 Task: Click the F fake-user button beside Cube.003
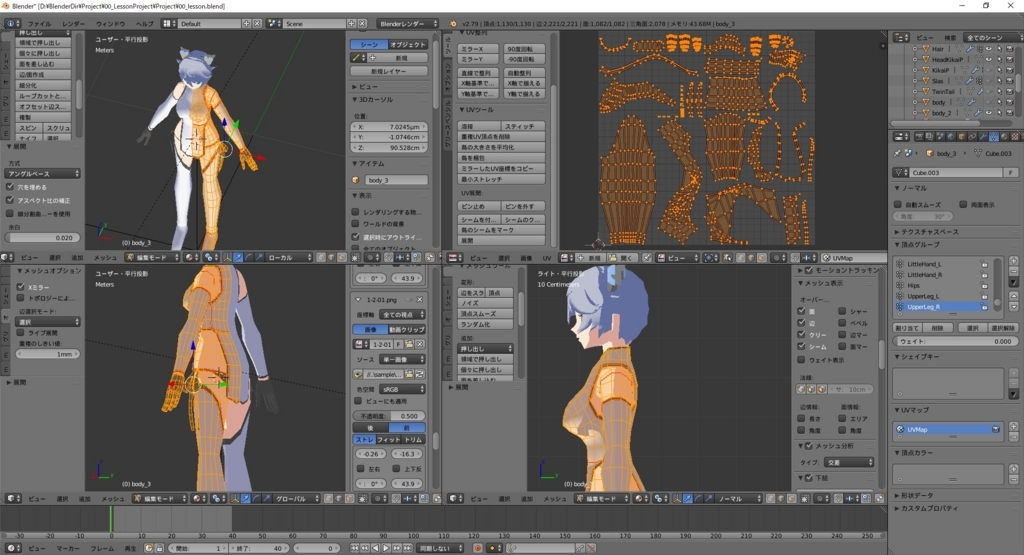(1011, 172)
